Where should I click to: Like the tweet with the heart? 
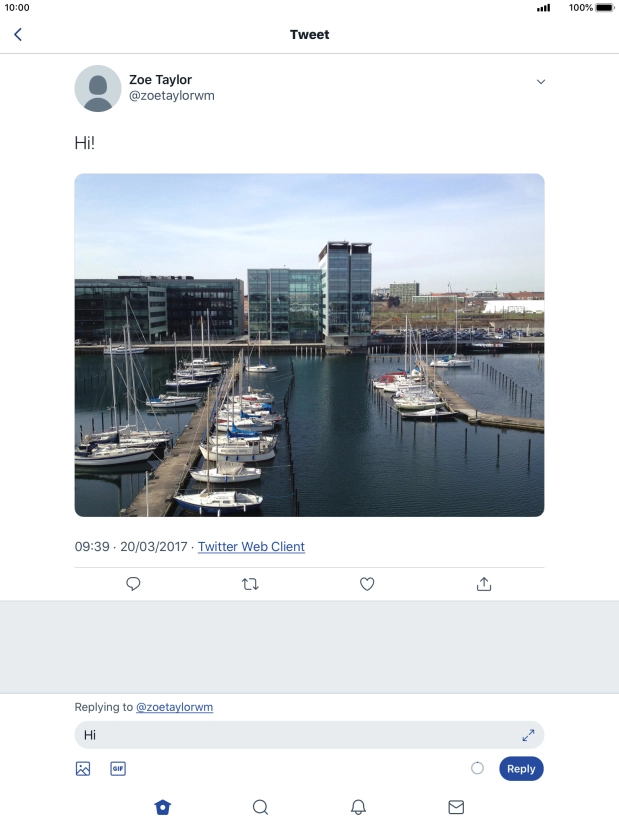(x=367, y=584)
